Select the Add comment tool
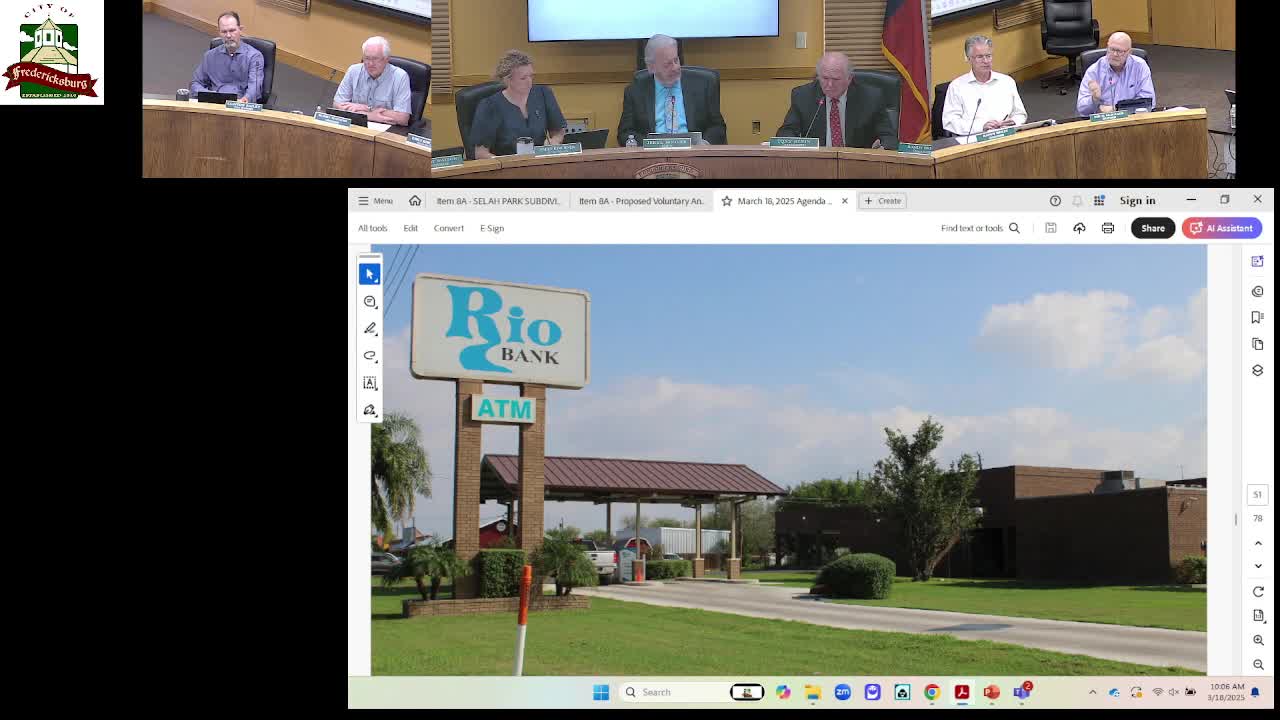The image size is (1280, 720). (x=370, y=302)
